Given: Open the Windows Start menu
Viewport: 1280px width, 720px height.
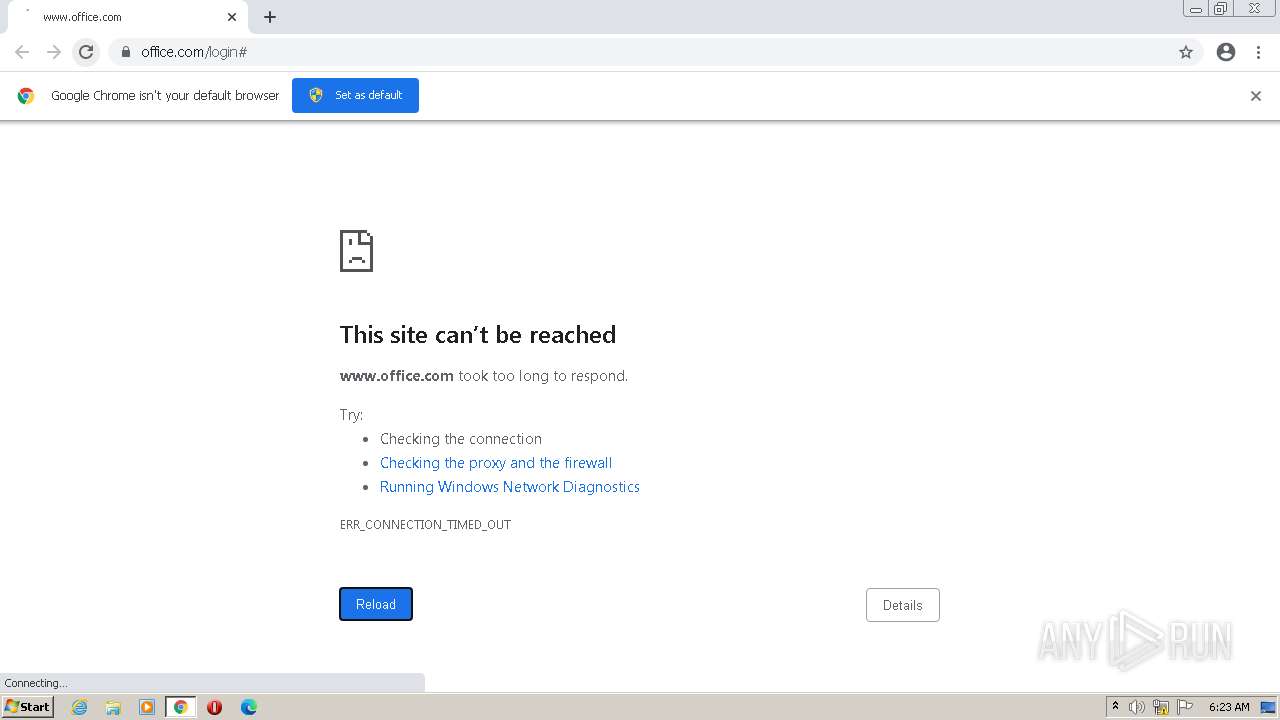Looking at the screenshot, I should click(28, 706).
